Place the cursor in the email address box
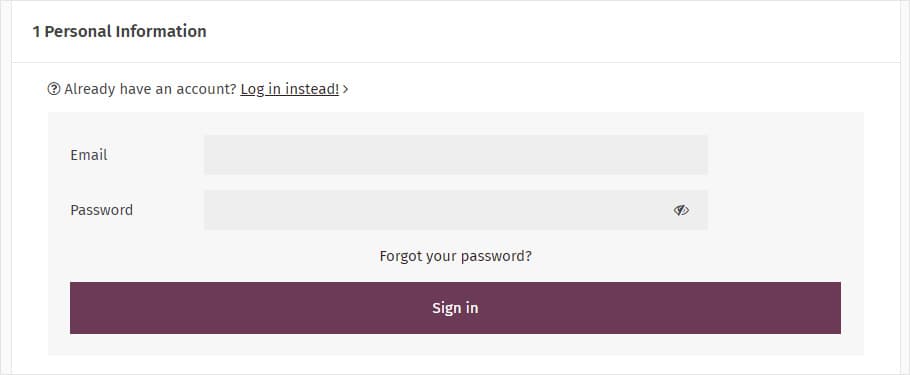This screenshot has width=910, height=375. (456, 154)
